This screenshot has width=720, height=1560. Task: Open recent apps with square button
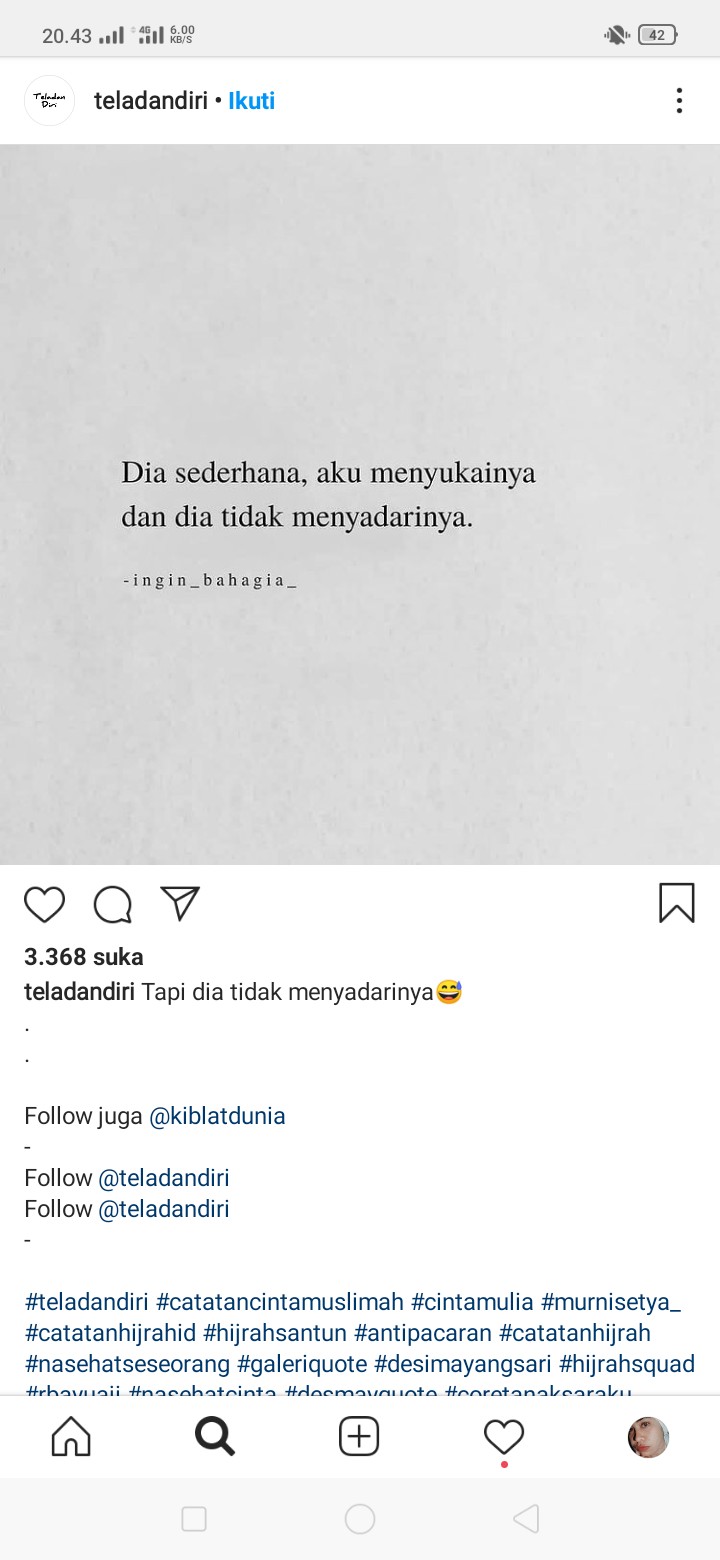click(x=194, y=1519)
